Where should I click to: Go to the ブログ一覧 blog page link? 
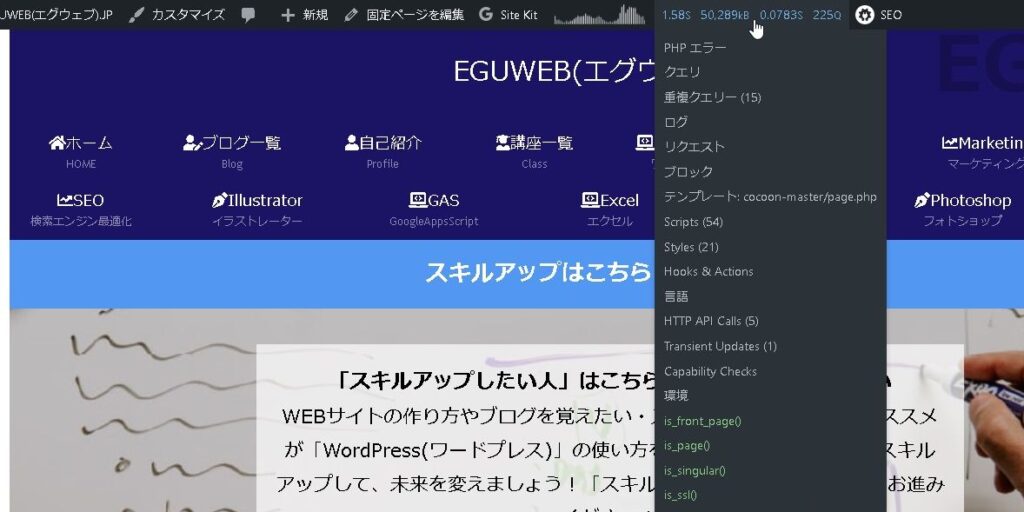coord(232,143)
